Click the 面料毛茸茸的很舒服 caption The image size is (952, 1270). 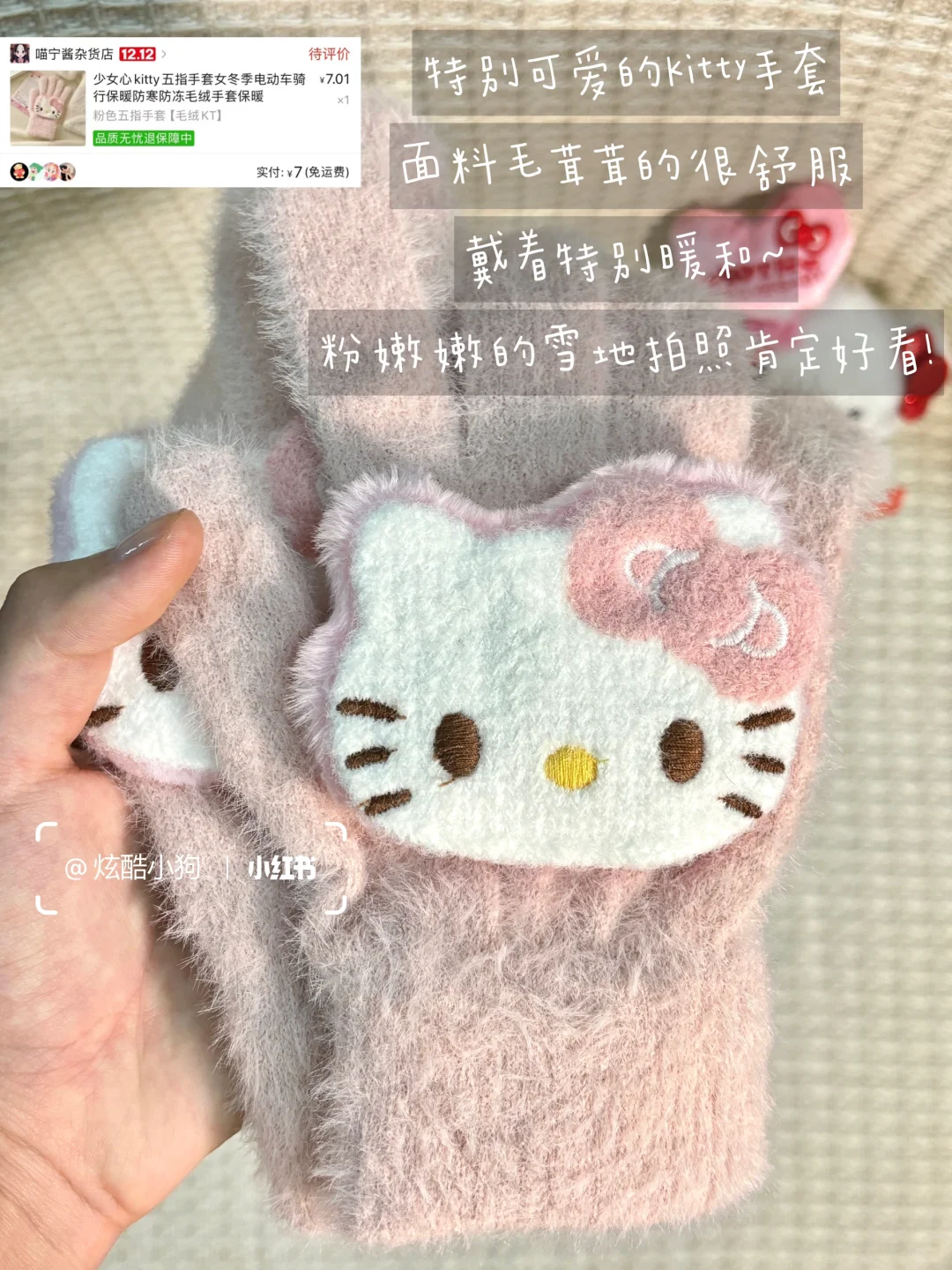click(x=626, y=166)
